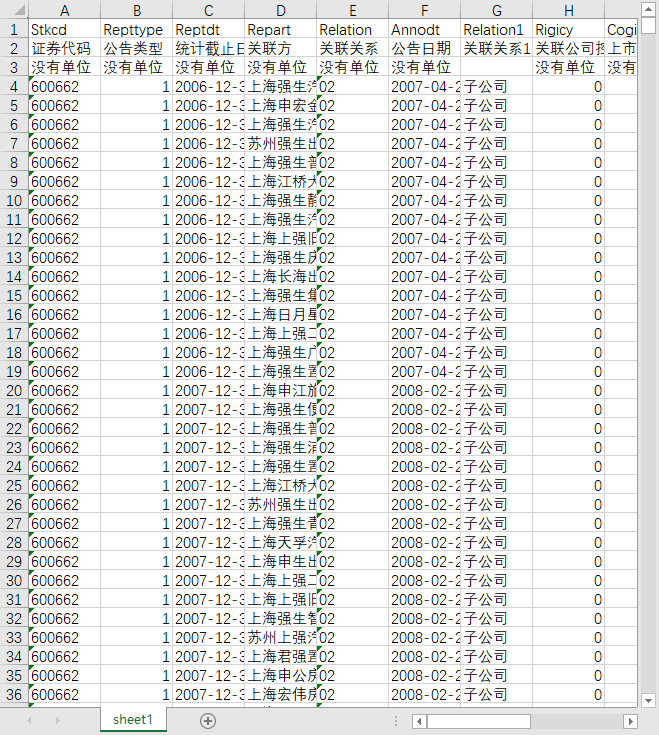This screenshot has height=735, width=659.
Task: Click horizontal scrollbar left arrow
Action: [419, 721]
